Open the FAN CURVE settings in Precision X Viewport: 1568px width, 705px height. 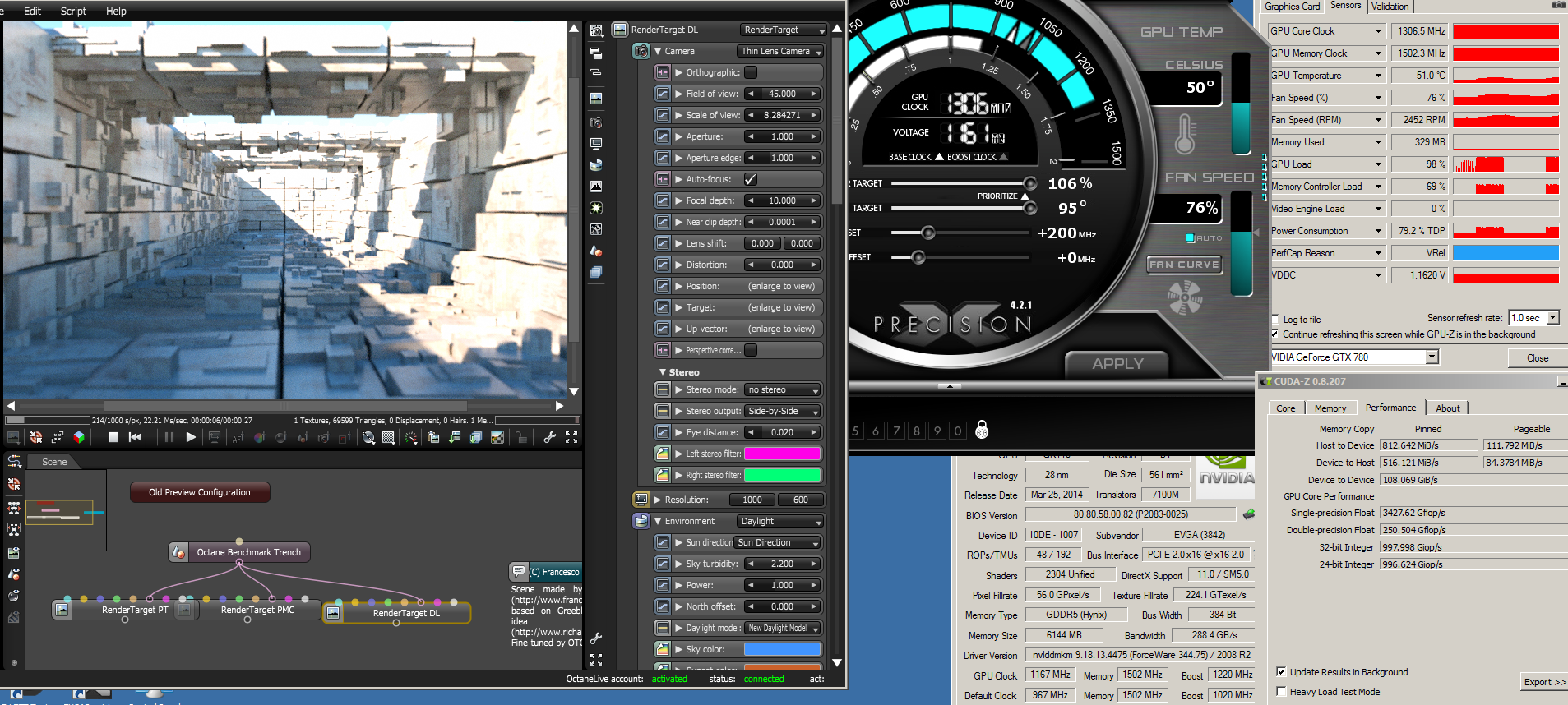click(1184, 265)
